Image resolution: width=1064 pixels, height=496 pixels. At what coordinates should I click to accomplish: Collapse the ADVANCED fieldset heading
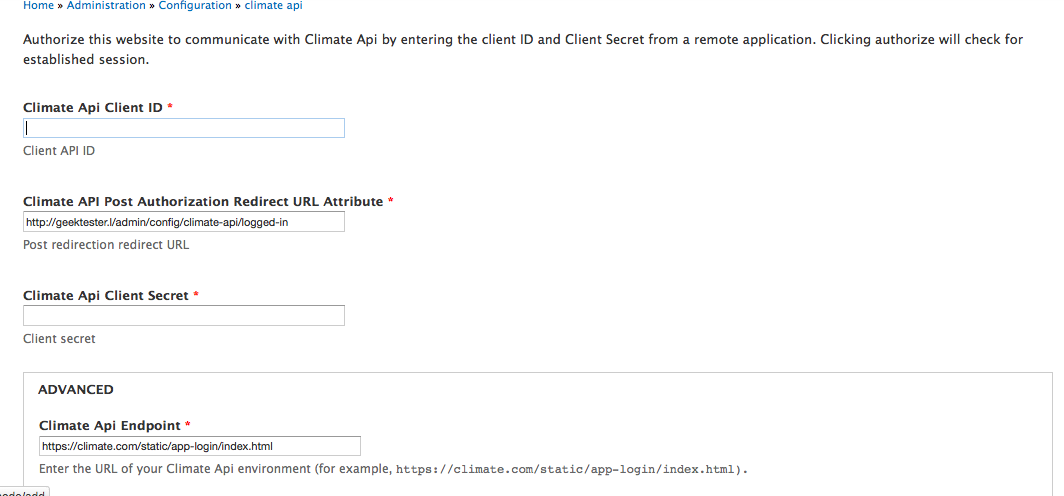coord(76,389)
